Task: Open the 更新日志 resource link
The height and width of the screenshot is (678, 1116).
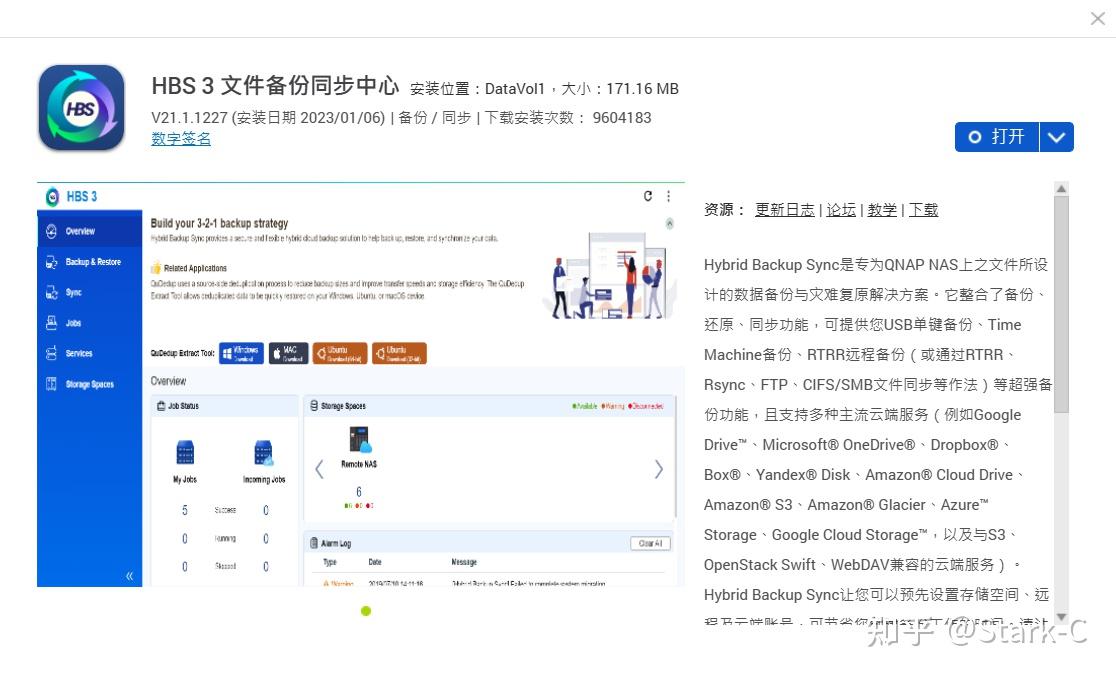Action: [x=784, y=210]
